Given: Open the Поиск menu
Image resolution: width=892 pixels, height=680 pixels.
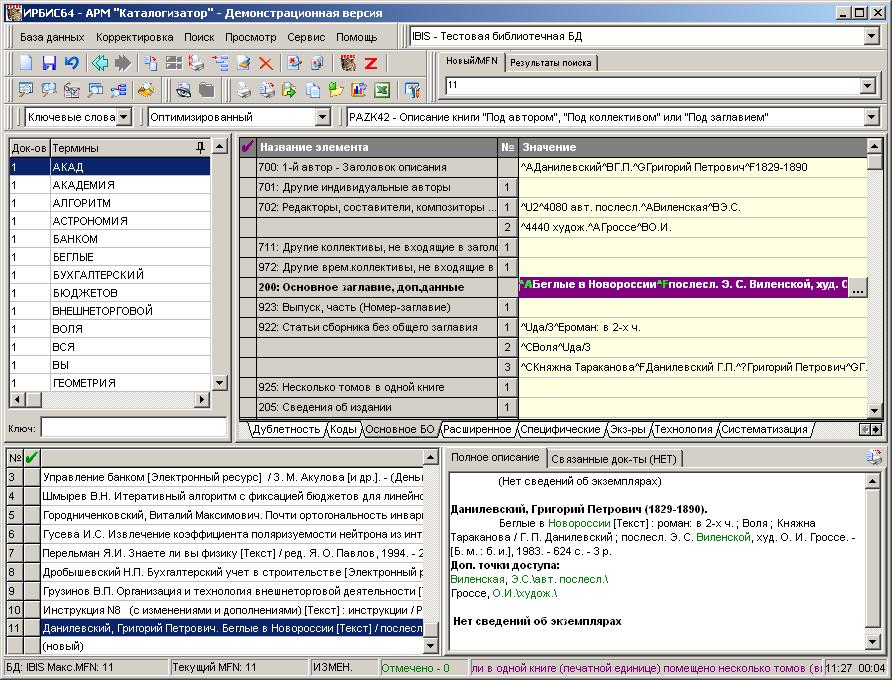Looking at the screenshot, I should (199, 37).
